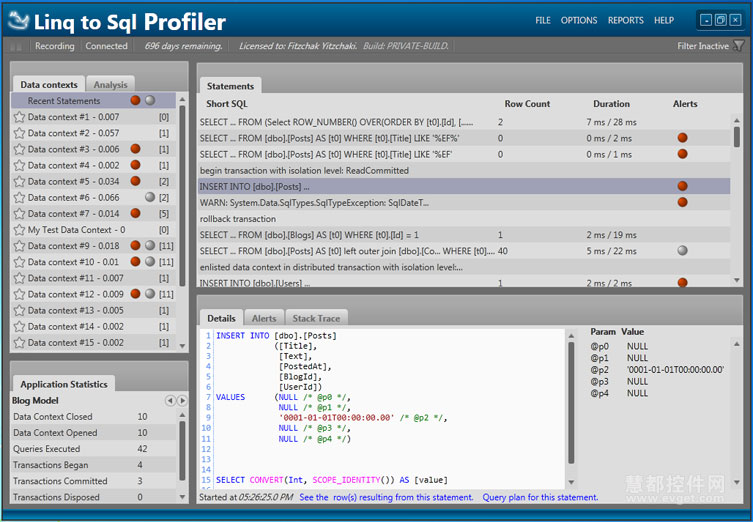753x522 pixels.
Task: Star Data context #10 with its star icon
Action: click(x=19, y=262)
